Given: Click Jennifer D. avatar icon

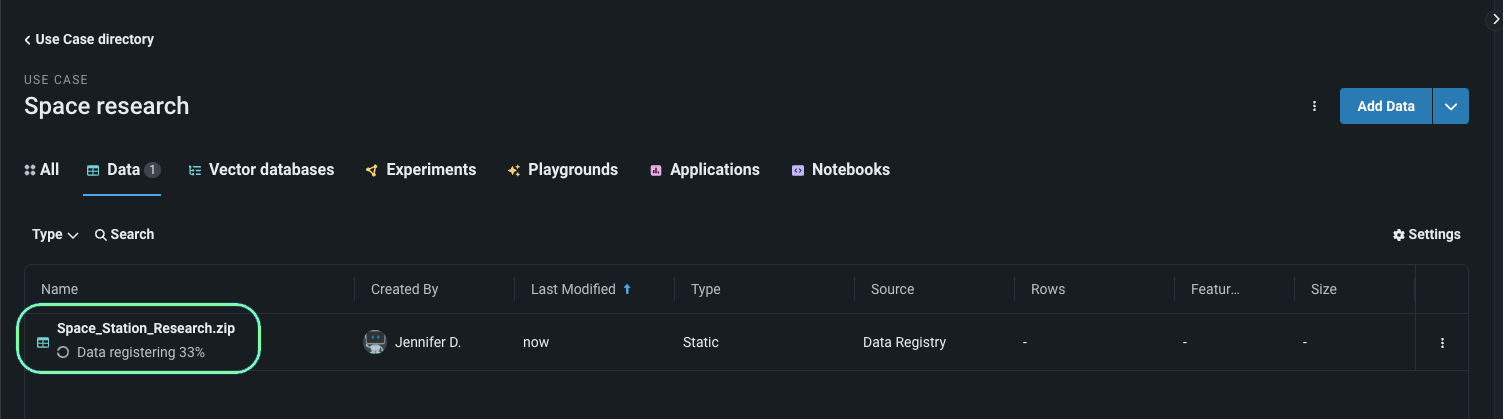Looking at the screenshot, I should [375, 342].
